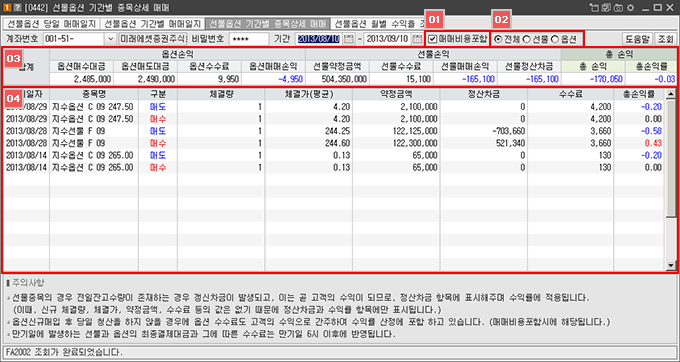Click the 총손익률 column header in lower table
Screen dimensions: 680x362
[640, 94]
